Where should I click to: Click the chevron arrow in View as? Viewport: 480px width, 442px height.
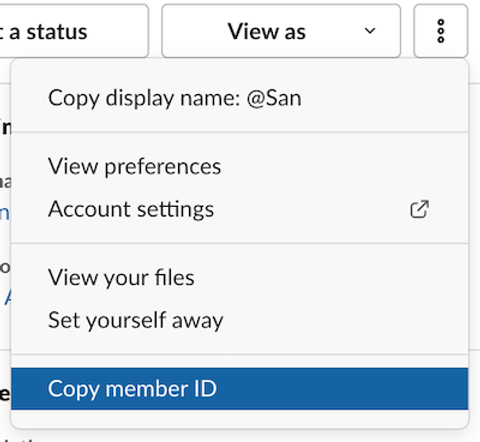370,31
